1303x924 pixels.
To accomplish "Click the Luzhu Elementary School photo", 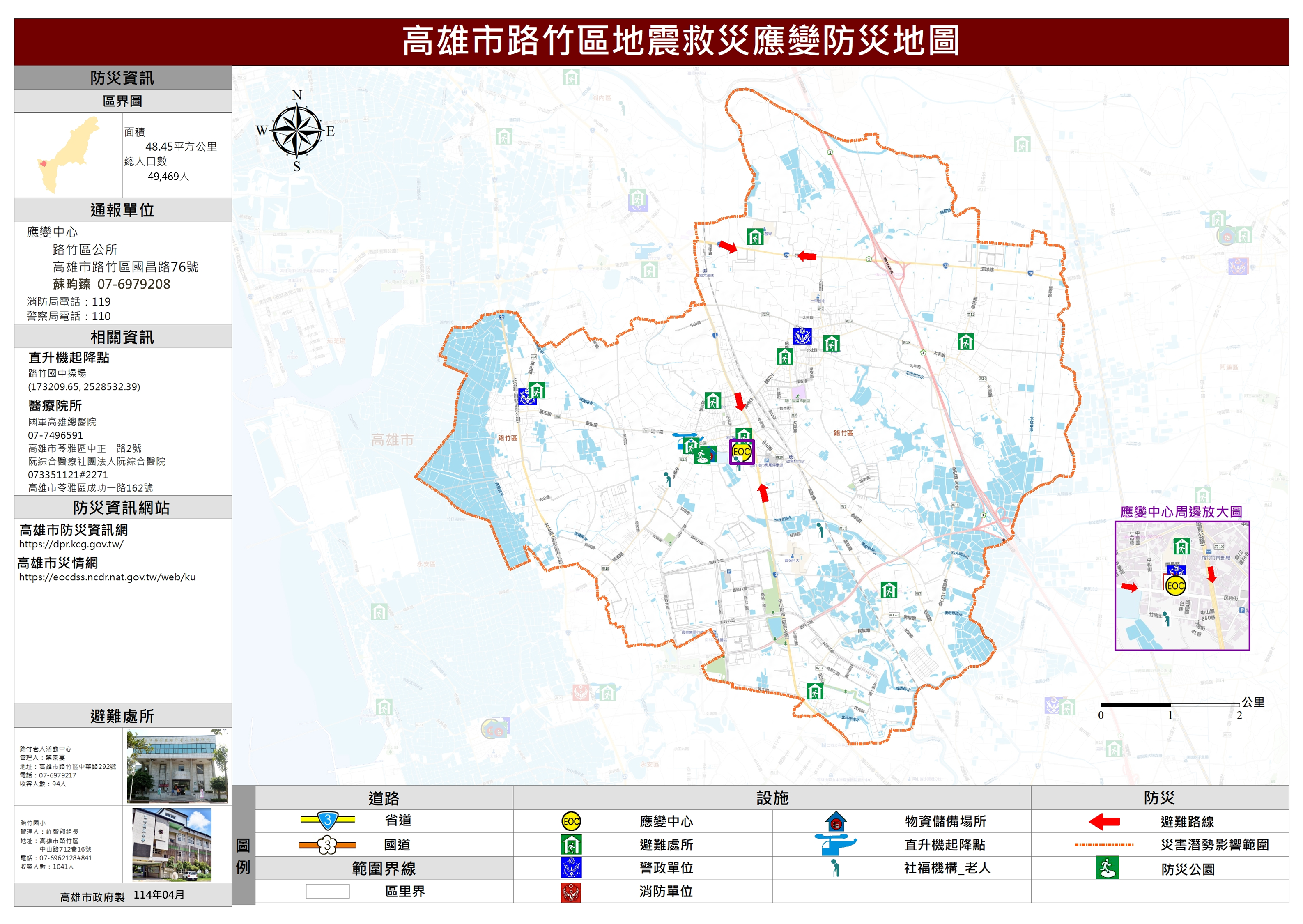I will (171, 844).
